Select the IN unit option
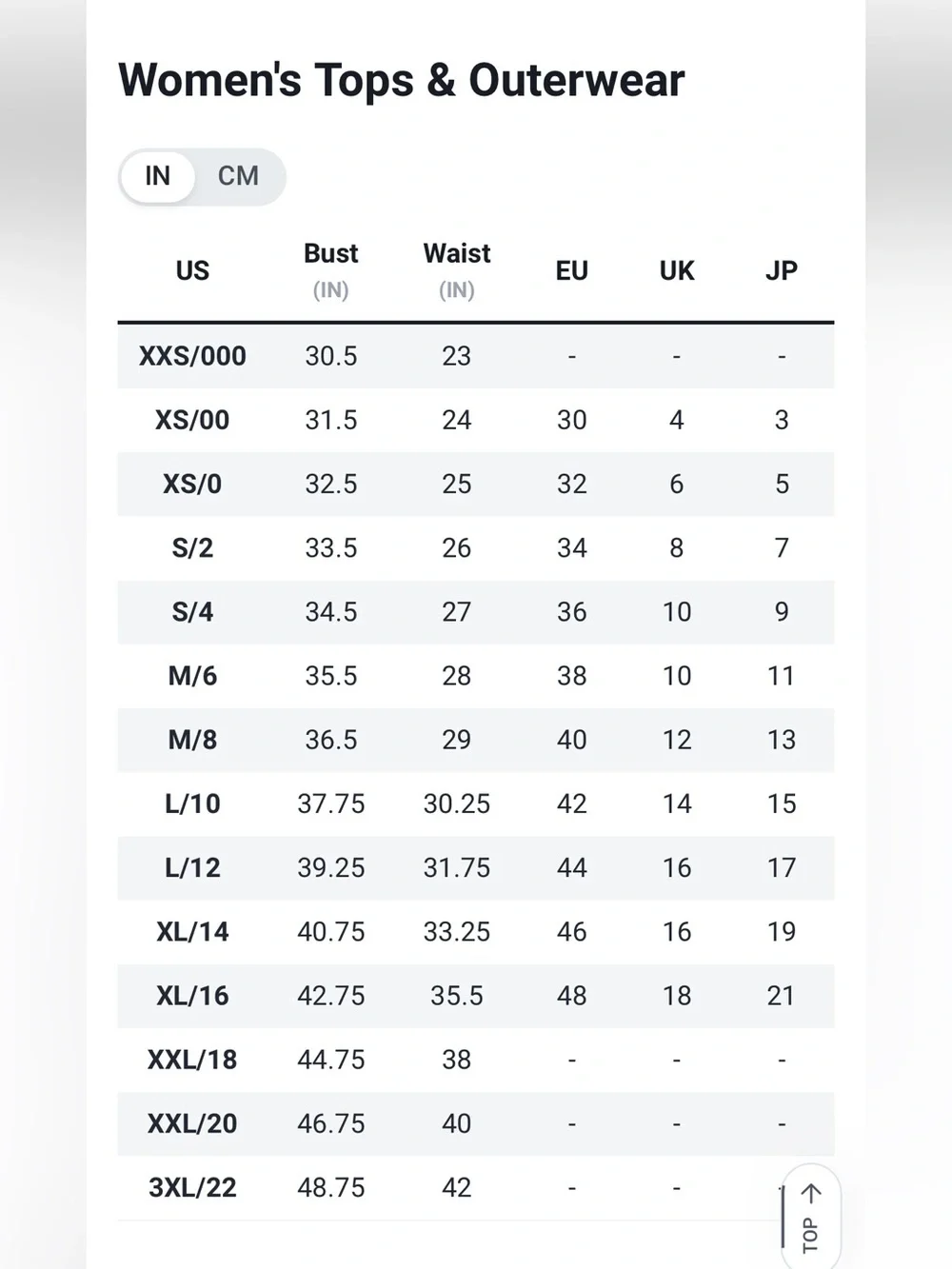Viewport: 952px width, 1269px height. pos(158,176)
